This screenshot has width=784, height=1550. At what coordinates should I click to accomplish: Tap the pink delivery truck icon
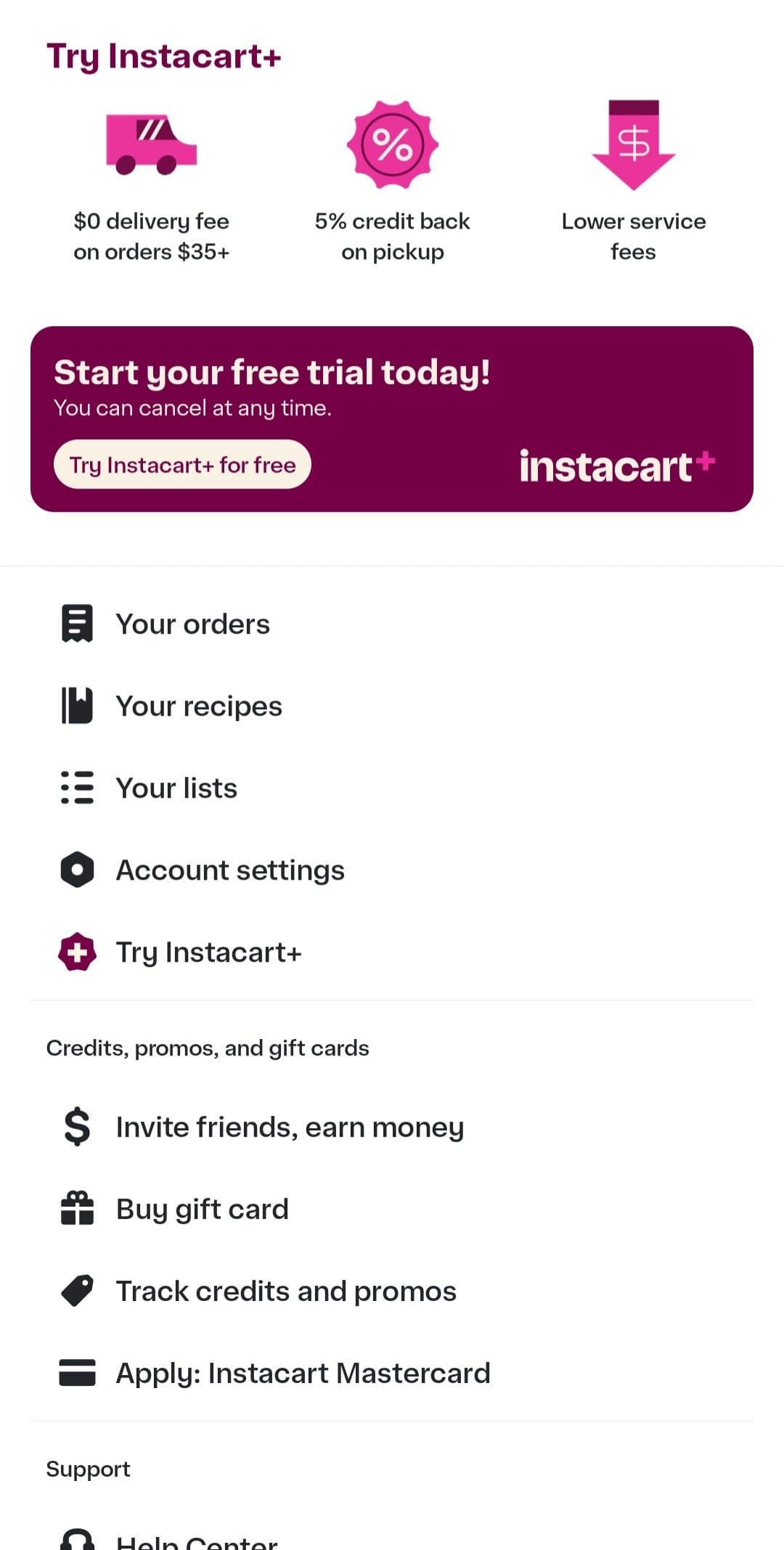coord(151,144)
